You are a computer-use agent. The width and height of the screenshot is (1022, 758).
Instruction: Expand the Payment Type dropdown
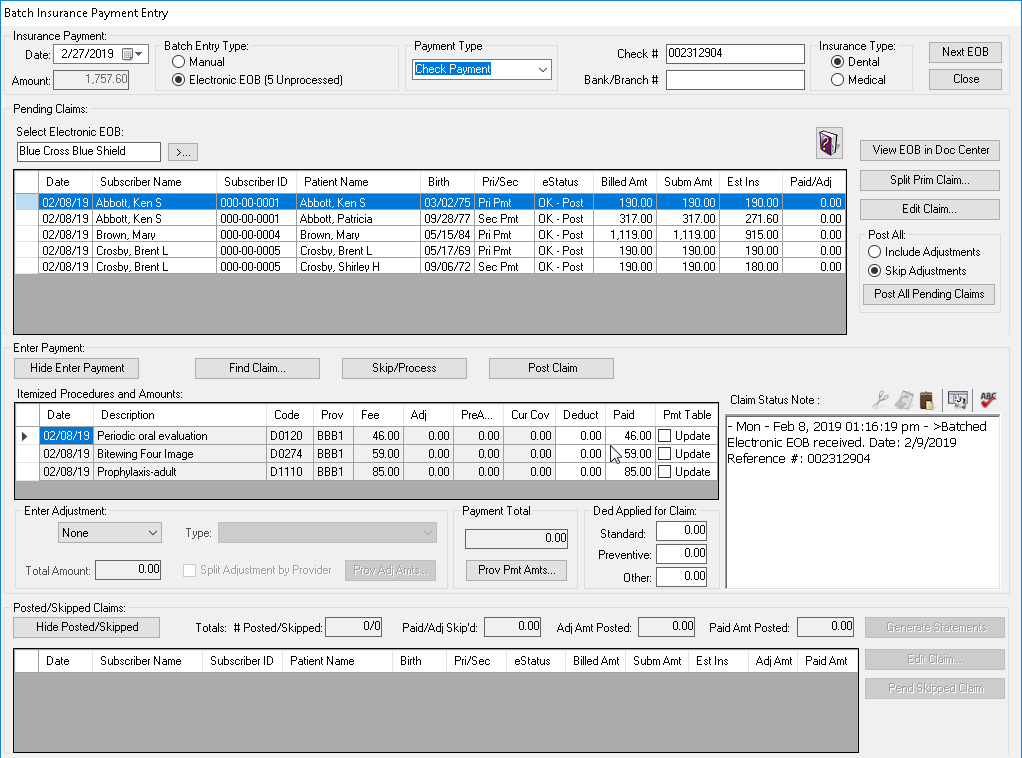click(x=543, y=69)
